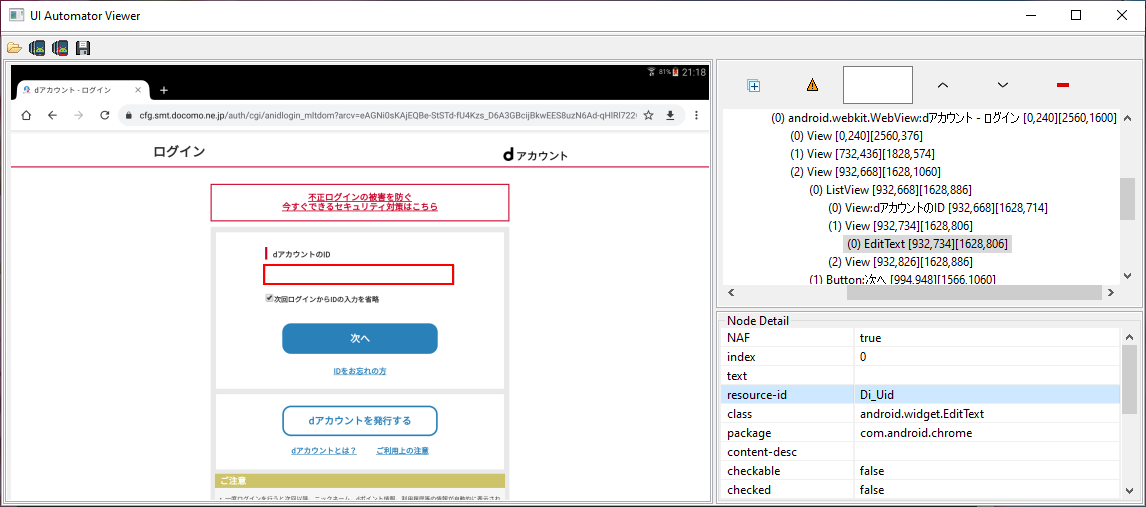Open the Chrome three-dot menu

696,115
